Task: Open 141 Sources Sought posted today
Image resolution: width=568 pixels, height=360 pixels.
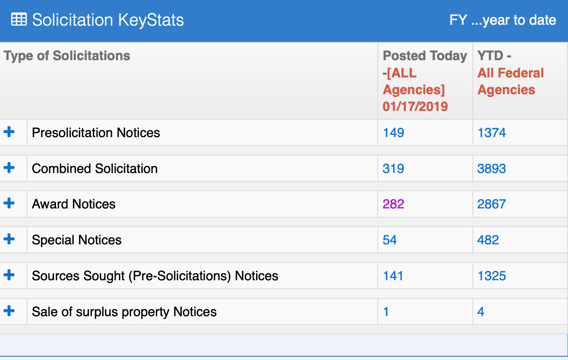Action: (393, 276)
